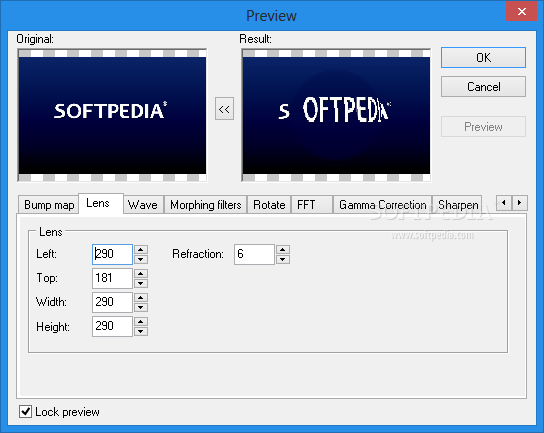Click into the Width value field
The height and width of the screenshot is (433, 544).
(x=112, y=302)
